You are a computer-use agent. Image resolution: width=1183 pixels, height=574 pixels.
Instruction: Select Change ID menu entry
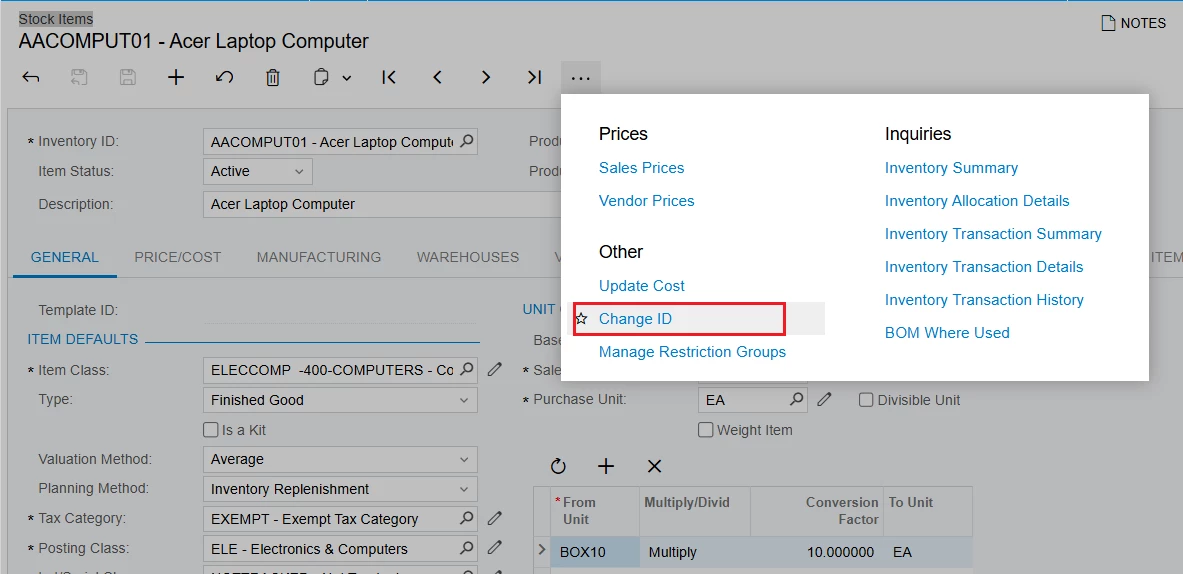(635, 319)
